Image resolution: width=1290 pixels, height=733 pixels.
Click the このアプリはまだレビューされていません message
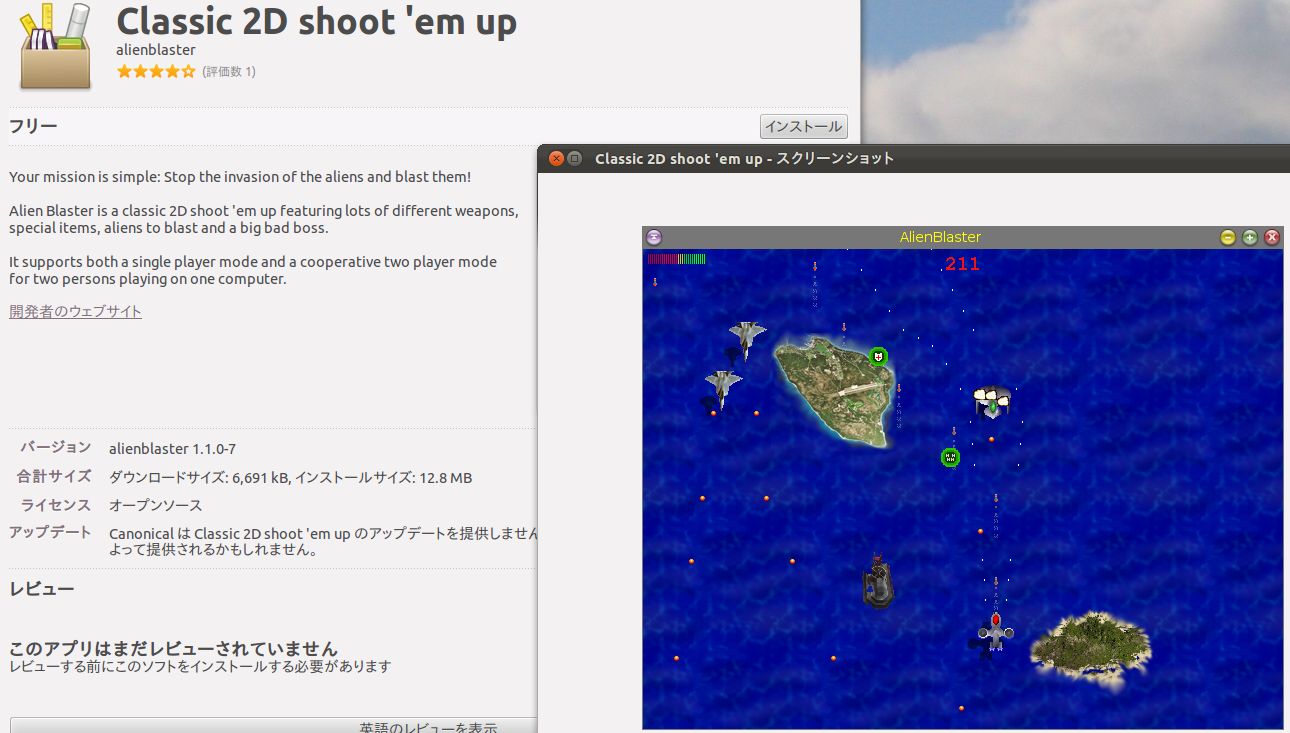[173, 649]
